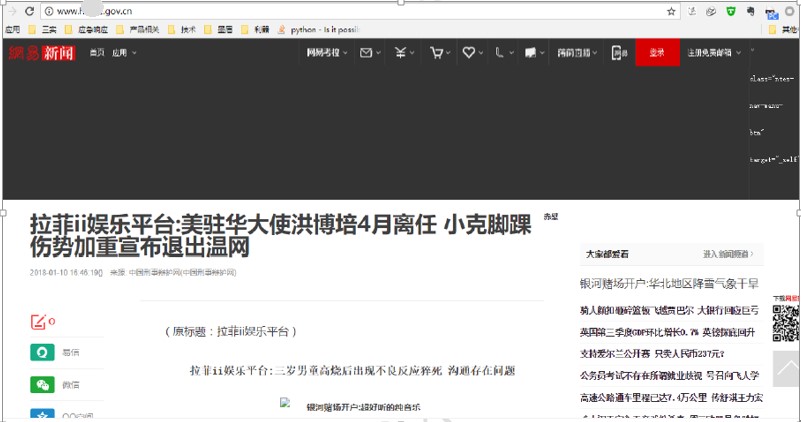
Task: Click the red 登录 login button
Action: [657, 53]
